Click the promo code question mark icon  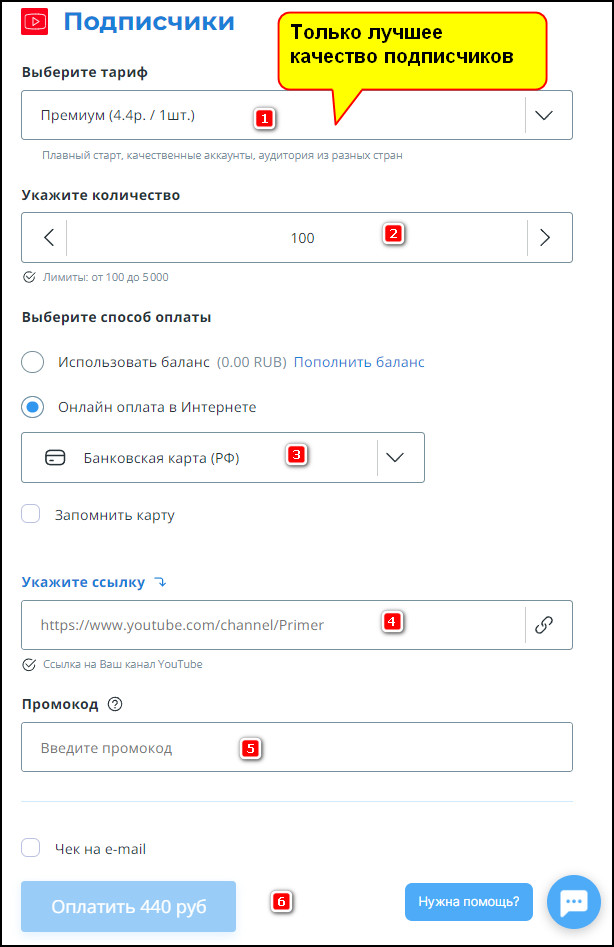pyautogui.click(x=115, y=704)
